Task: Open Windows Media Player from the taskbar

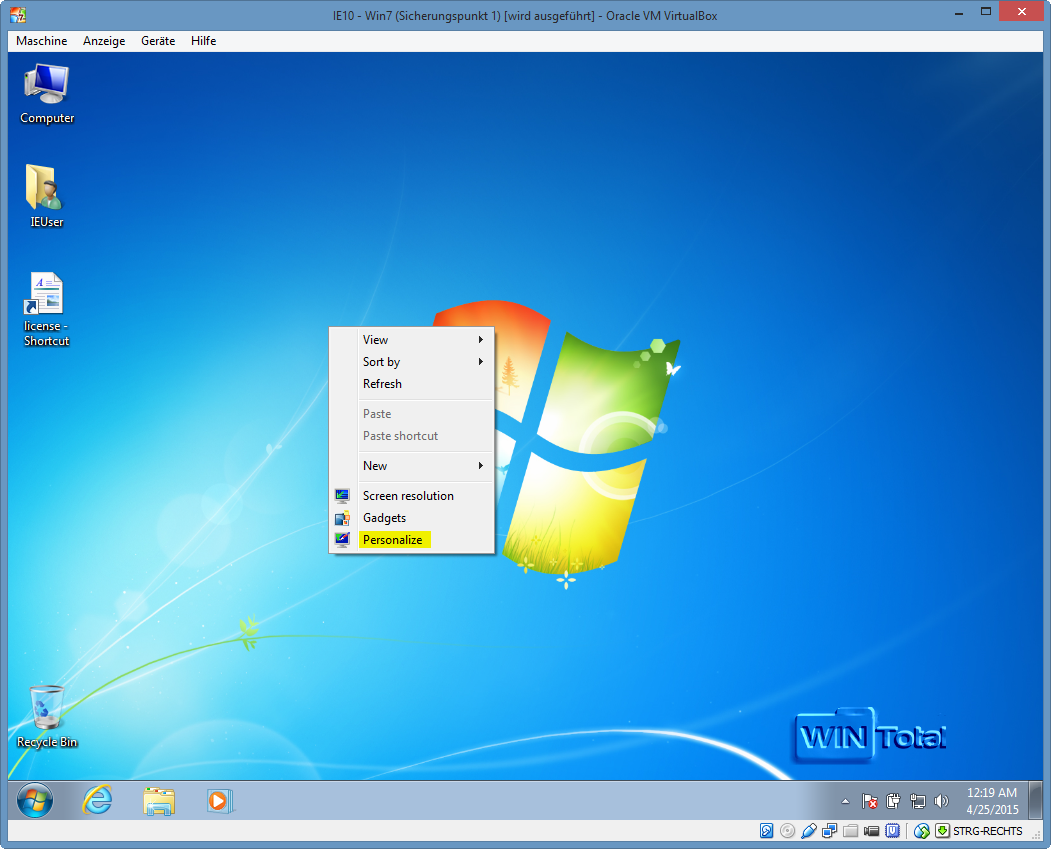Action: click(x=219, y=801)
